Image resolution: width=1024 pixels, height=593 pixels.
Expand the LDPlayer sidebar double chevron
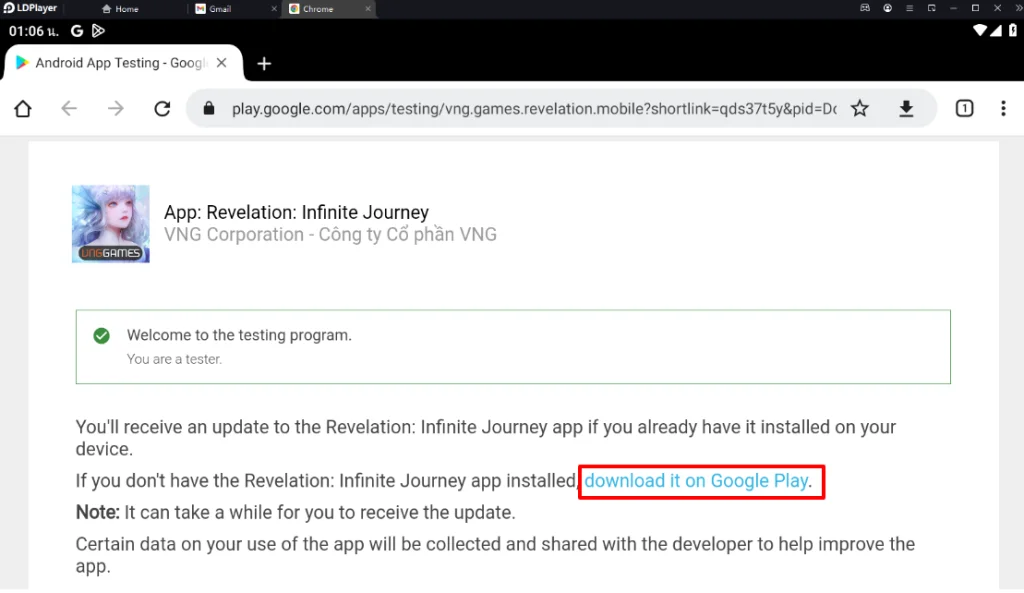click(1018, 8)
